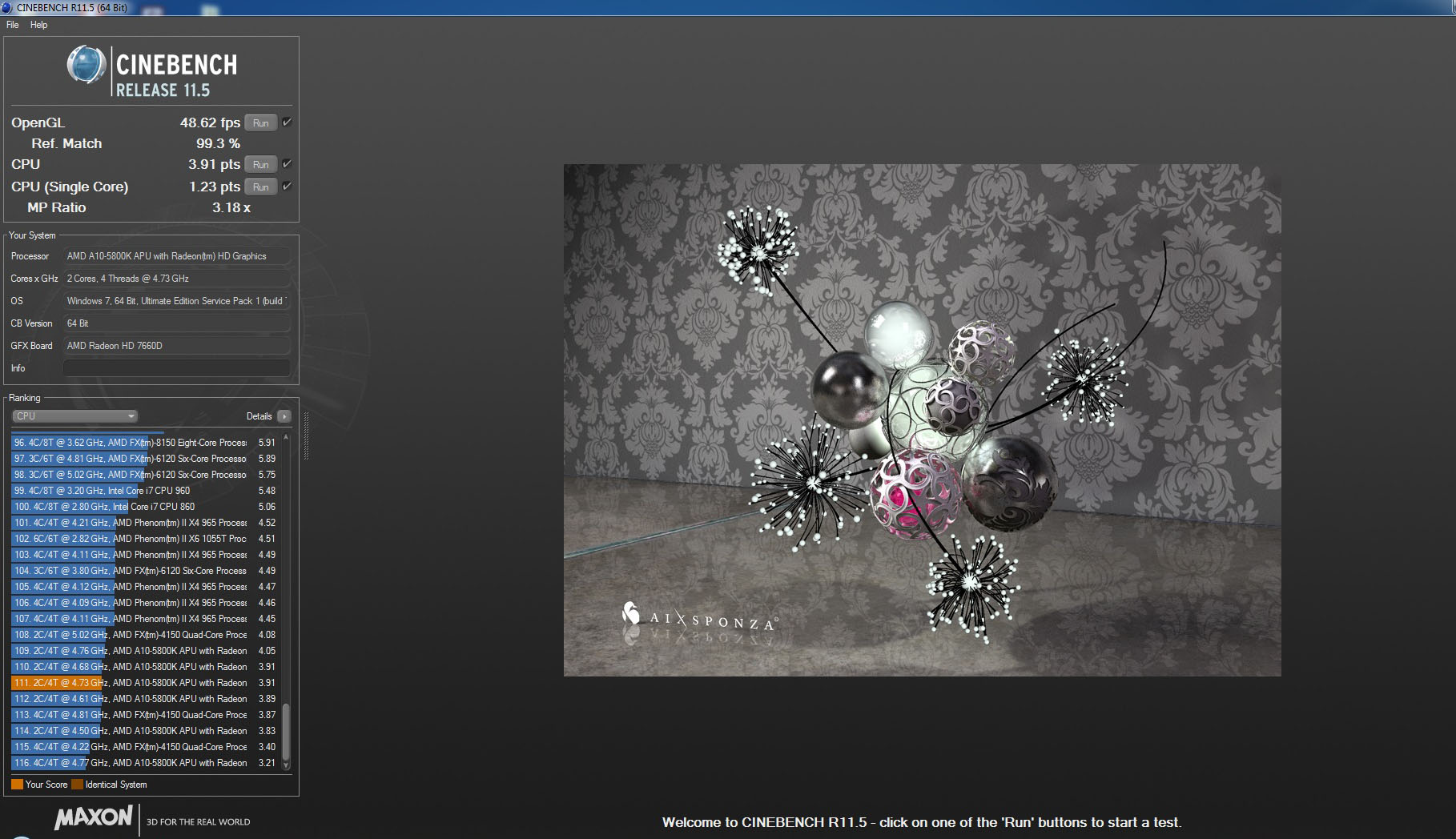Click the orange Your Score legend swatch
1456x839 pixels.
tap(17, 785)
